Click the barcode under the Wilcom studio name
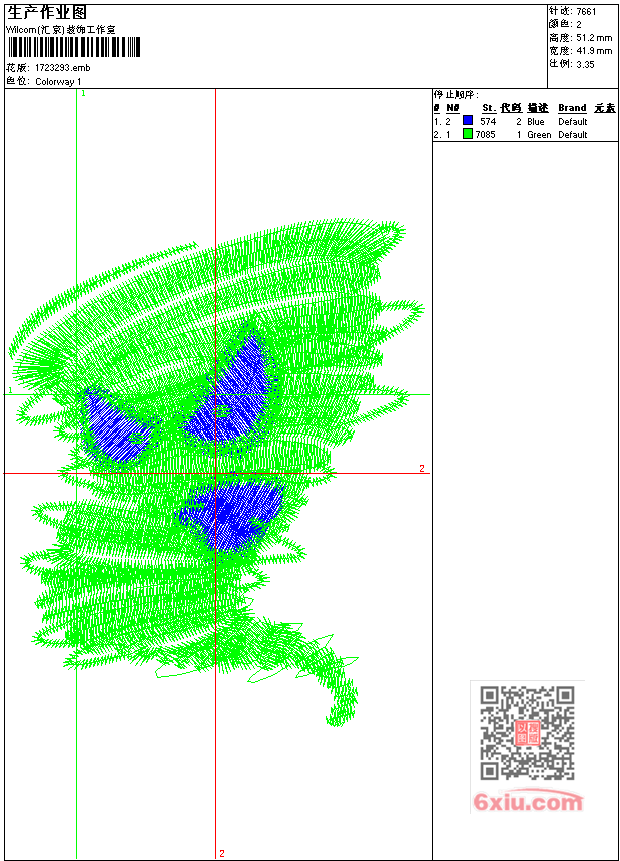Image resolution: width=620 pixels, height=861 pixels. click(x=74, y=47)
